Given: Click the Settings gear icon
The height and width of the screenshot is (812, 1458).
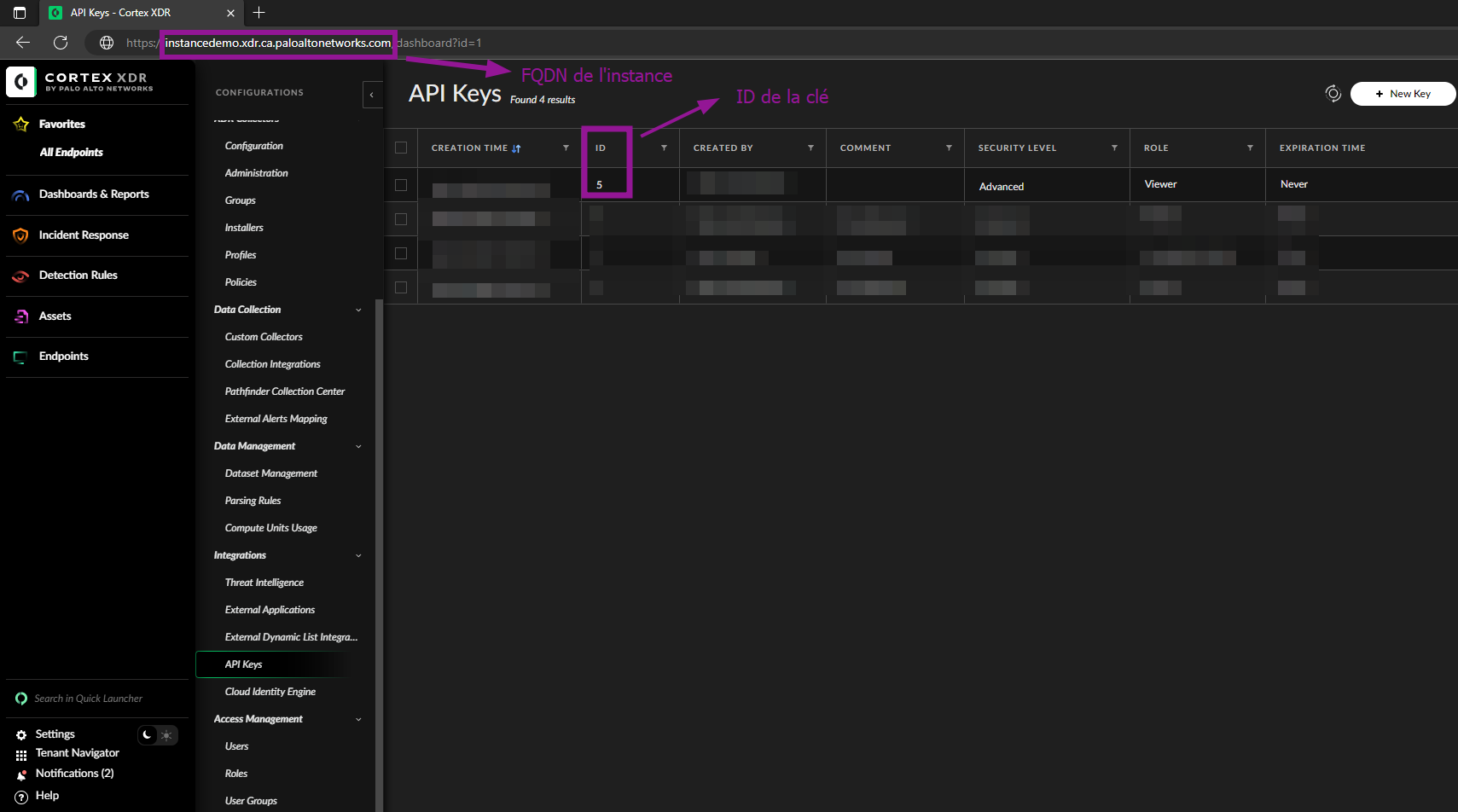Looking at the screenshot, I should click(x=21, y=734).
